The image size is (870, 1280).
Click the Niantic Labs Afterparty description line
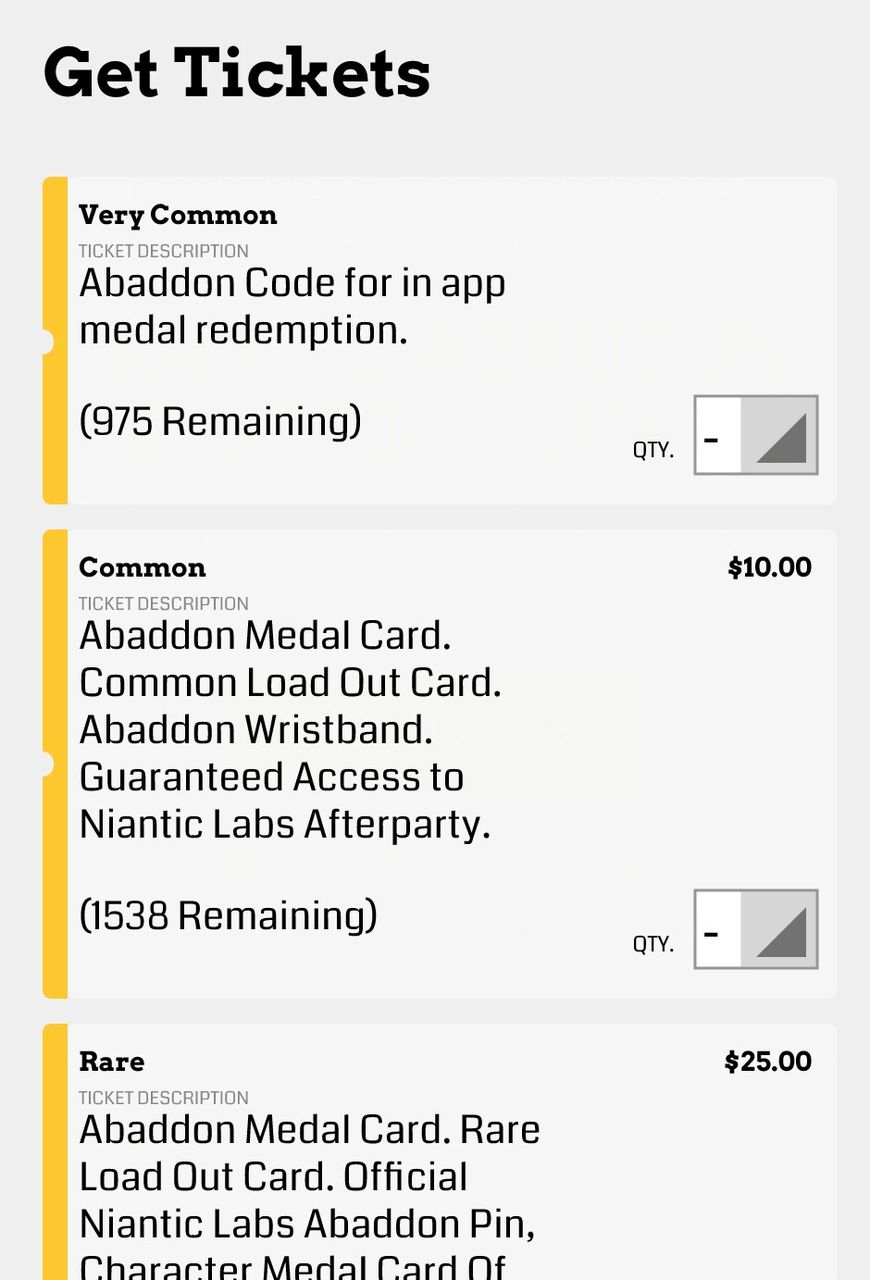point(284,824)
